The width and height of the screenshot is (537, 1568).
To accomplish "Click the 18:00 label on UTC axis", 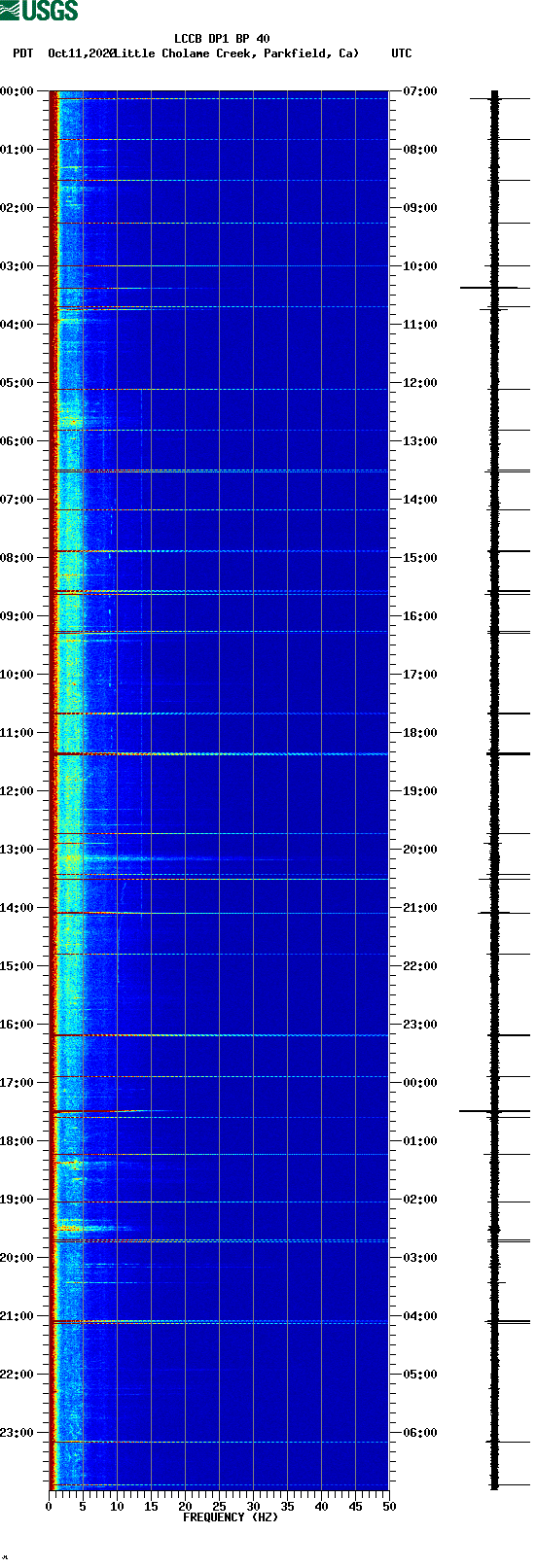I will click(420, 733).
